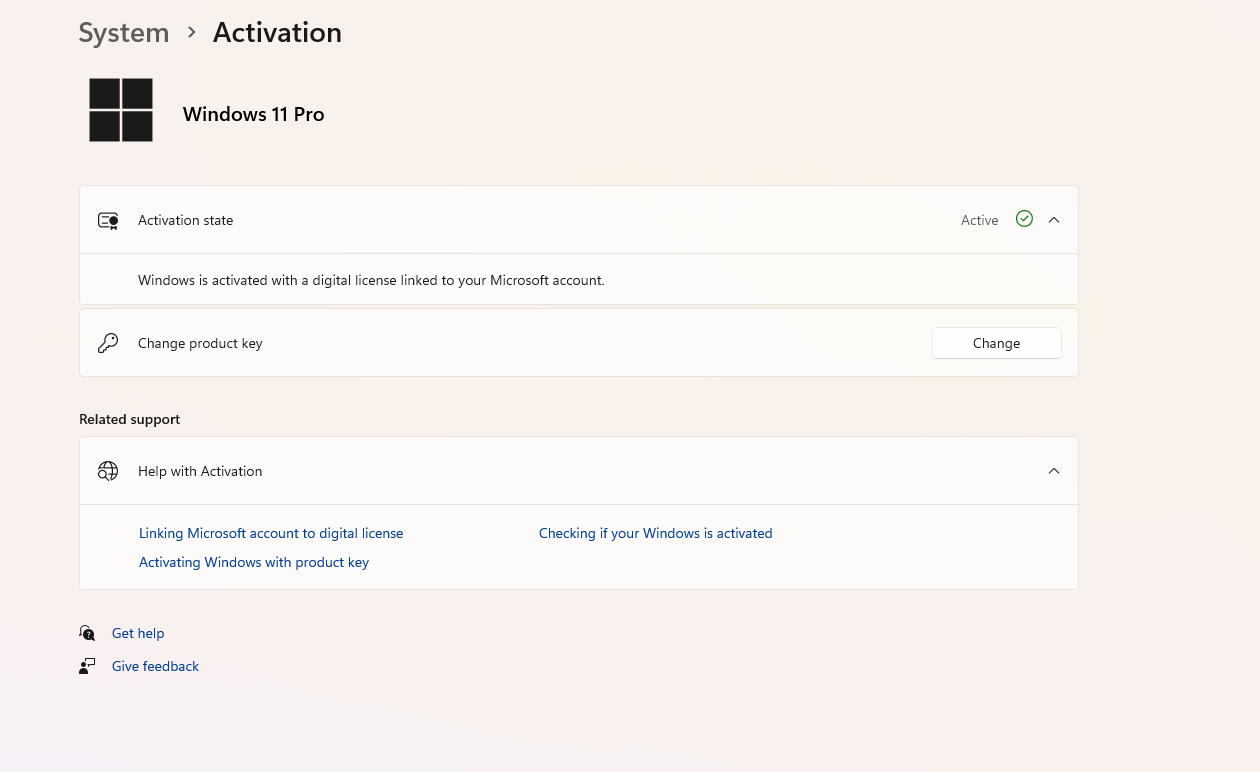The image size is (1260, 772).
Task: Go back to System in breadcrumb
Action: click(124, 33)
